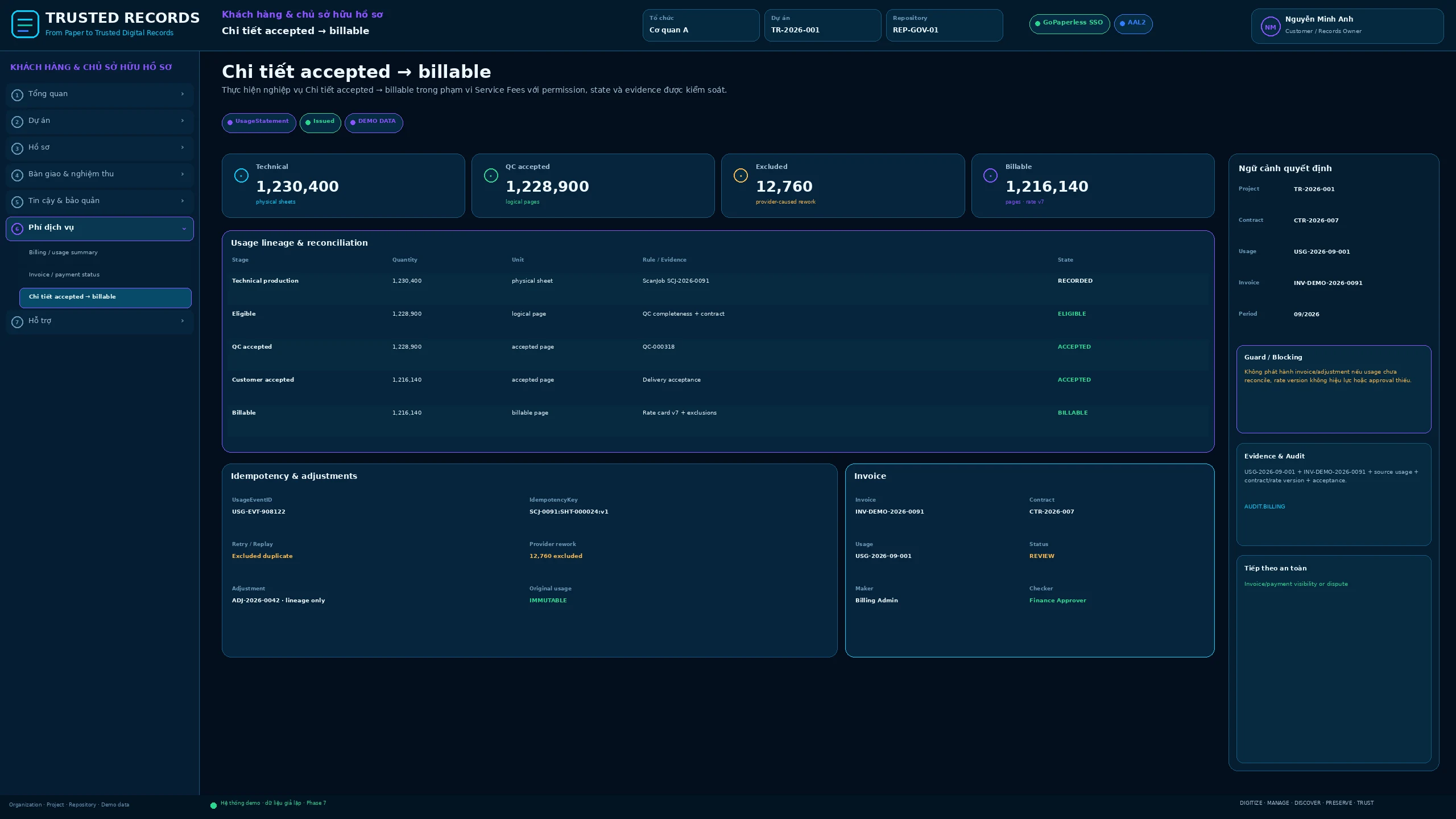
Task: Click Finance Approver checker value
Action: tap(1058, 601)
